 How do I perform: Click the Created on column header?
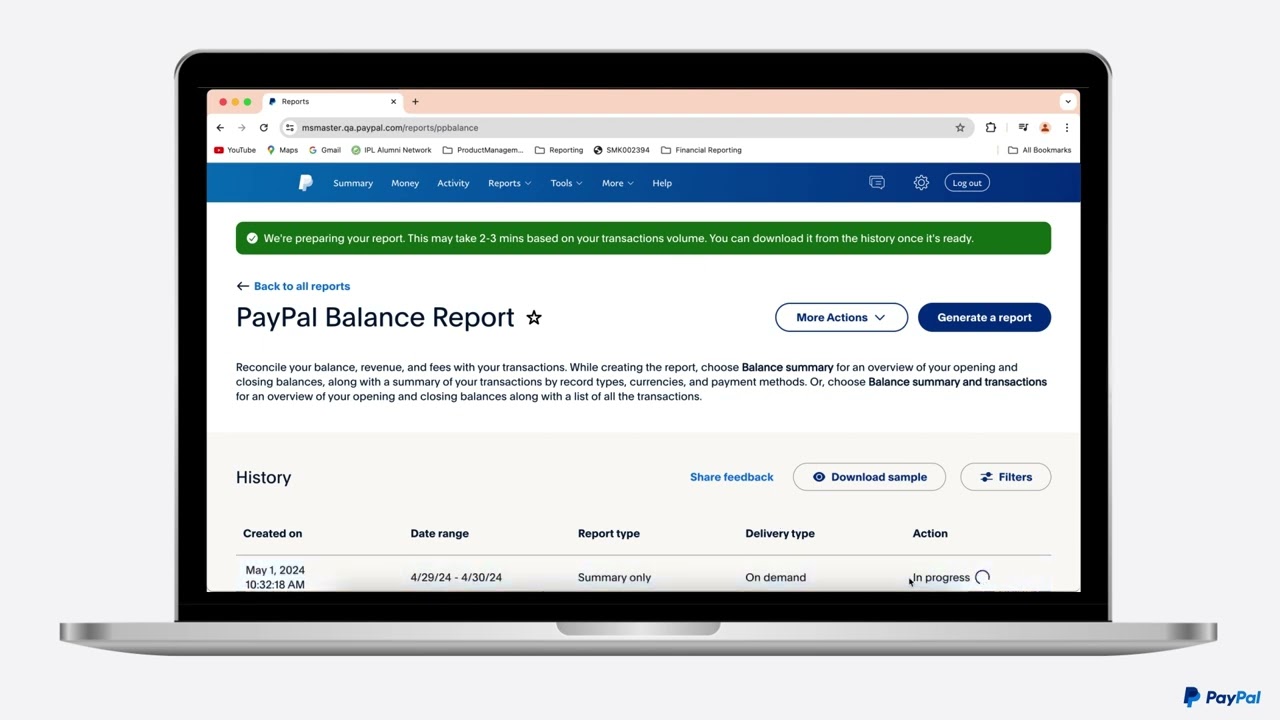pos(272,534)
